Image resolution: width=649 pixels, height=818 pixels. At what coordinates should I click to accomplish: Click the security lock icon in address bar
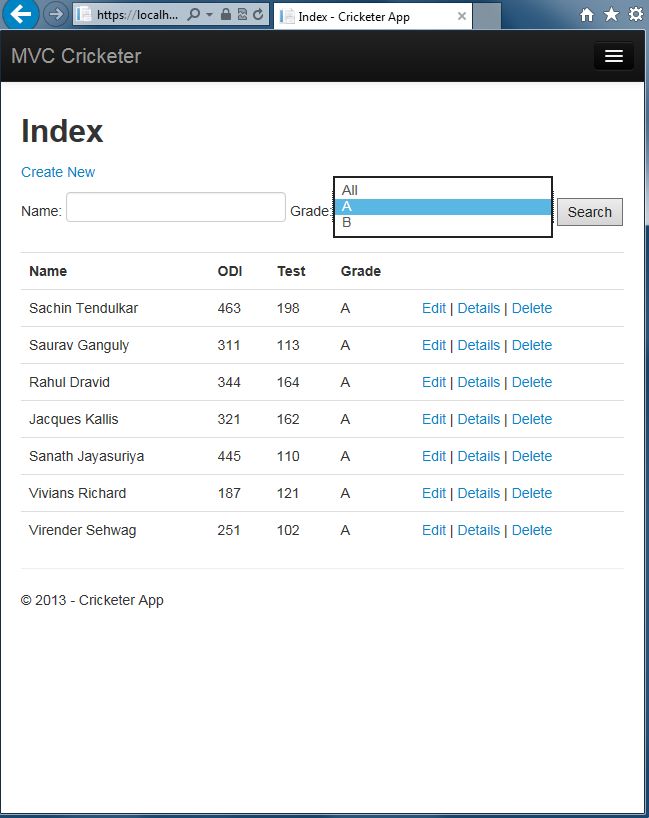[226, 15]
